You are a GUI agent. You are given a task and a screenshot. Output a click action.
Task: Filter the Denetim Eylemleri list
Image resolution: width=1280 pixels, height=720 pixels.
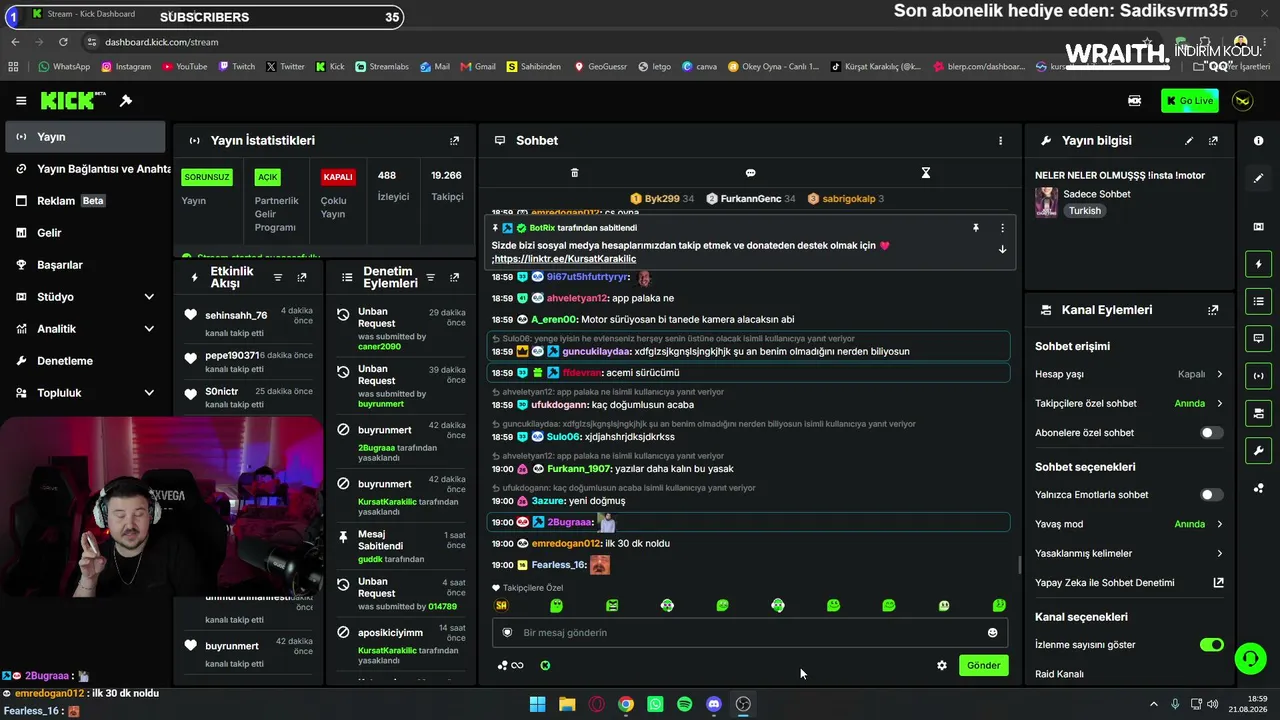[x=430, y=278]
